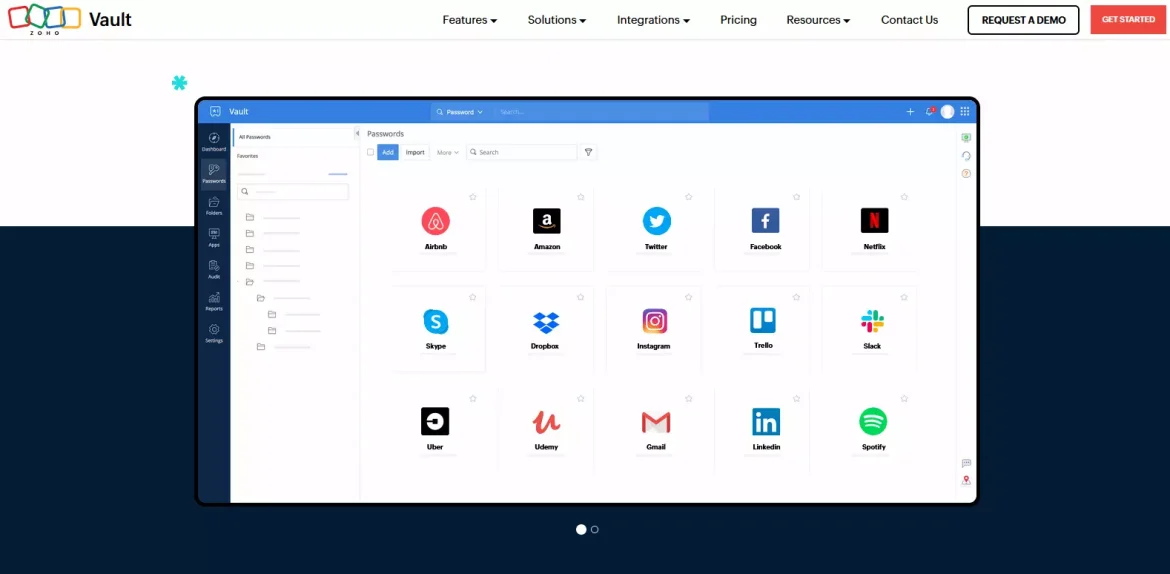Favorite the Spotify card star
Screen dimensions: 1170x574
[904, 399]
